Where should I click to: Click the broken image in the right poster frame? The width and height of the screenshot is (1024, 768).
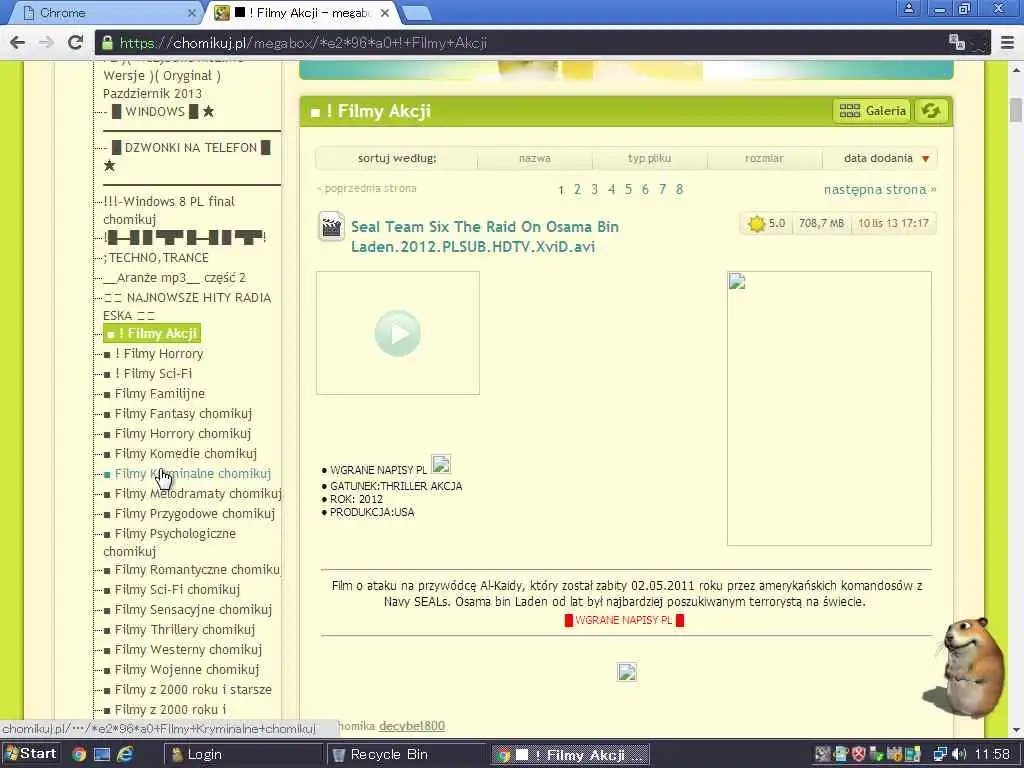tap(737, 281)
